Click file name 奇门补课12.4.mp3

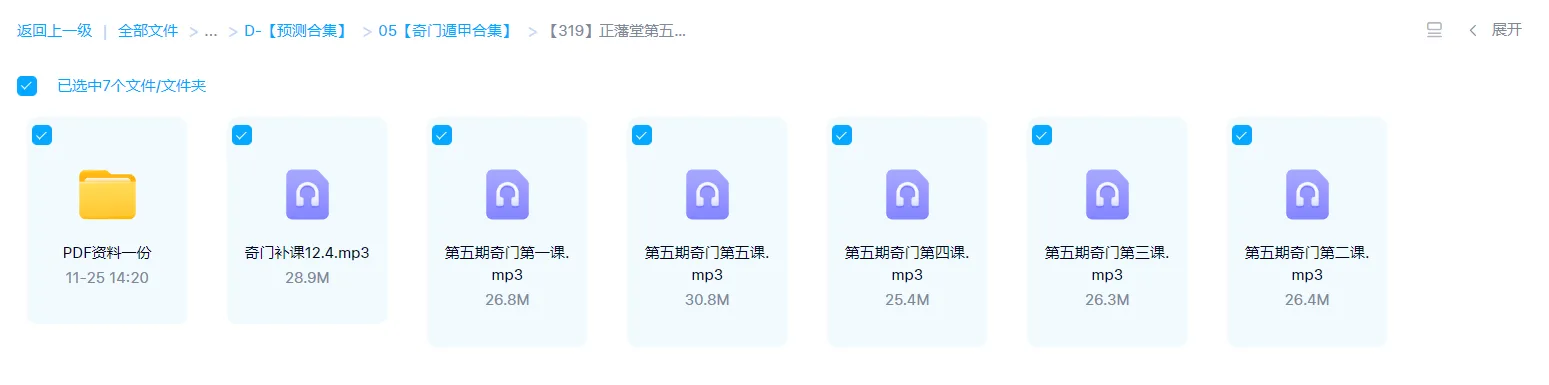(307, 253)
